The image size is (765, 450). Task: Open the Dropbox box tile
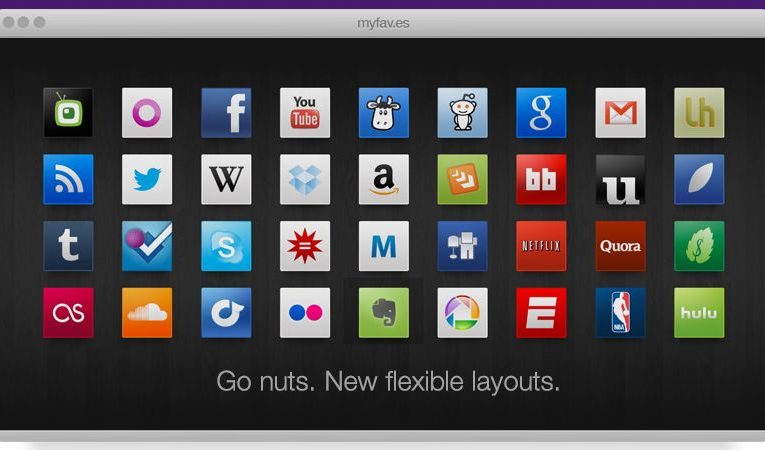click(305, 180)
